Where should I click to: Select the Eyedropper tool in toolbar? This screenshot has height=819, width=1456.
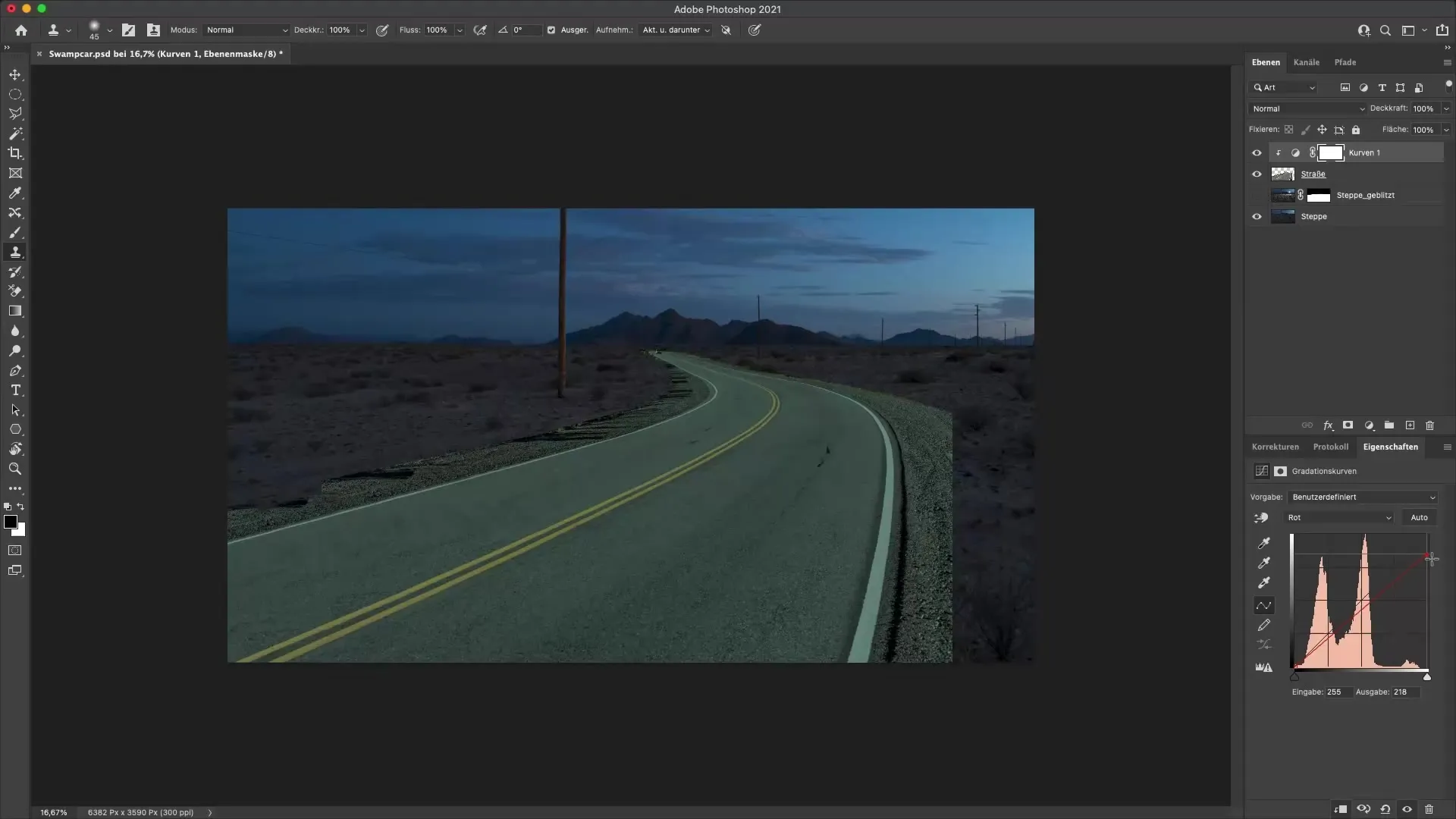pos(15,193)
